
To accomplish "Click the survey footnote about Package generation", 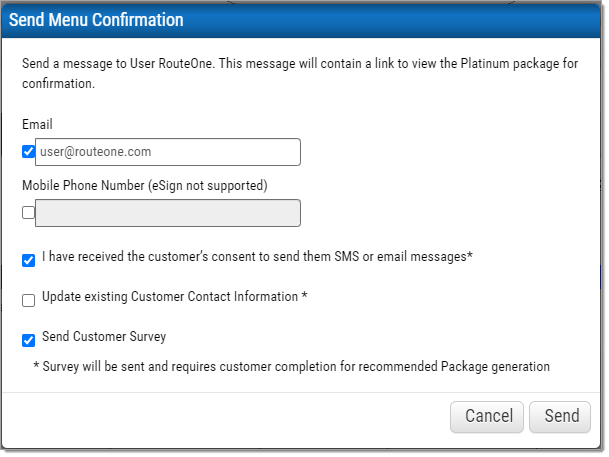I will 292,367.
